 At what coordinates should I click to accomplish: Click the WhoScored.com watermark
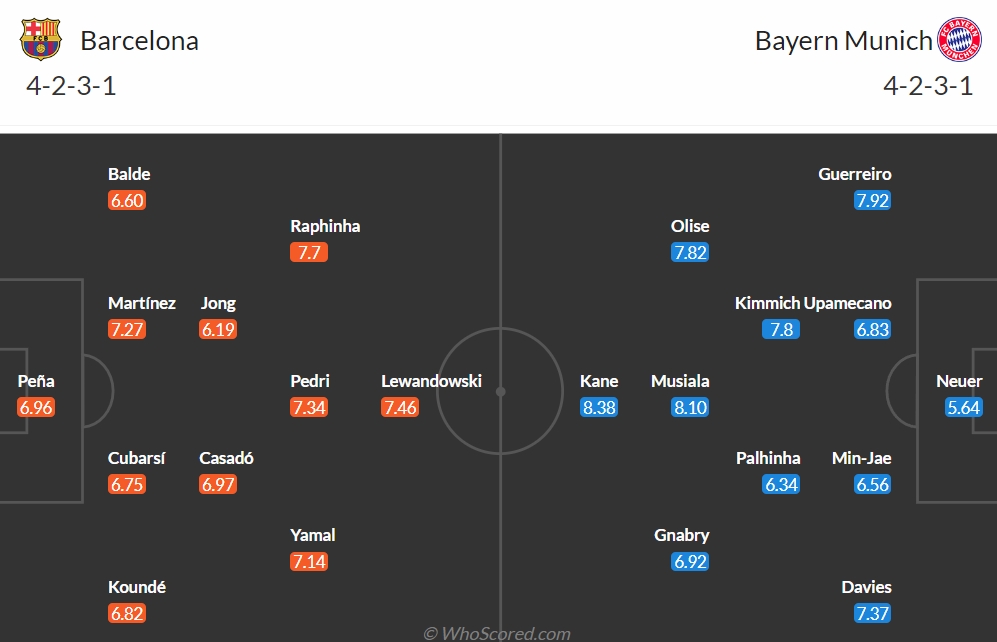497,632
